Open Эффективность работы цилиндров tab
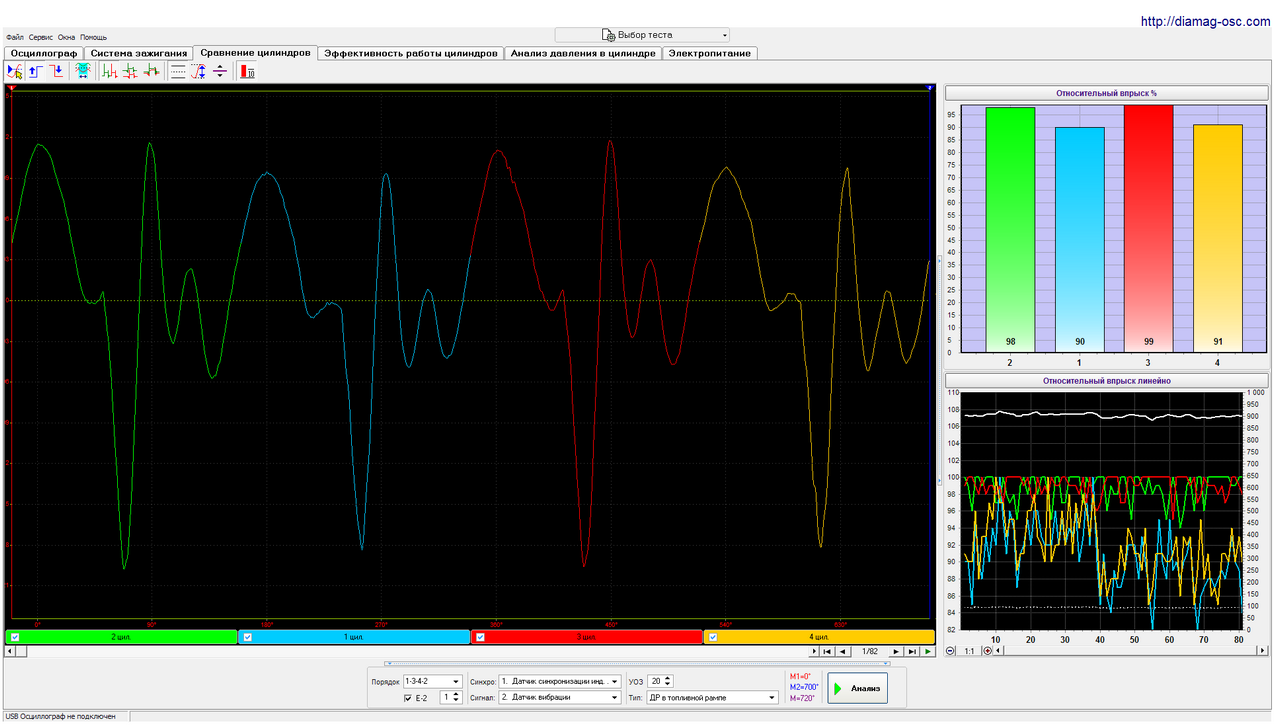The image size is (1280, 725). pyautogui.click(x=410, y=53)
